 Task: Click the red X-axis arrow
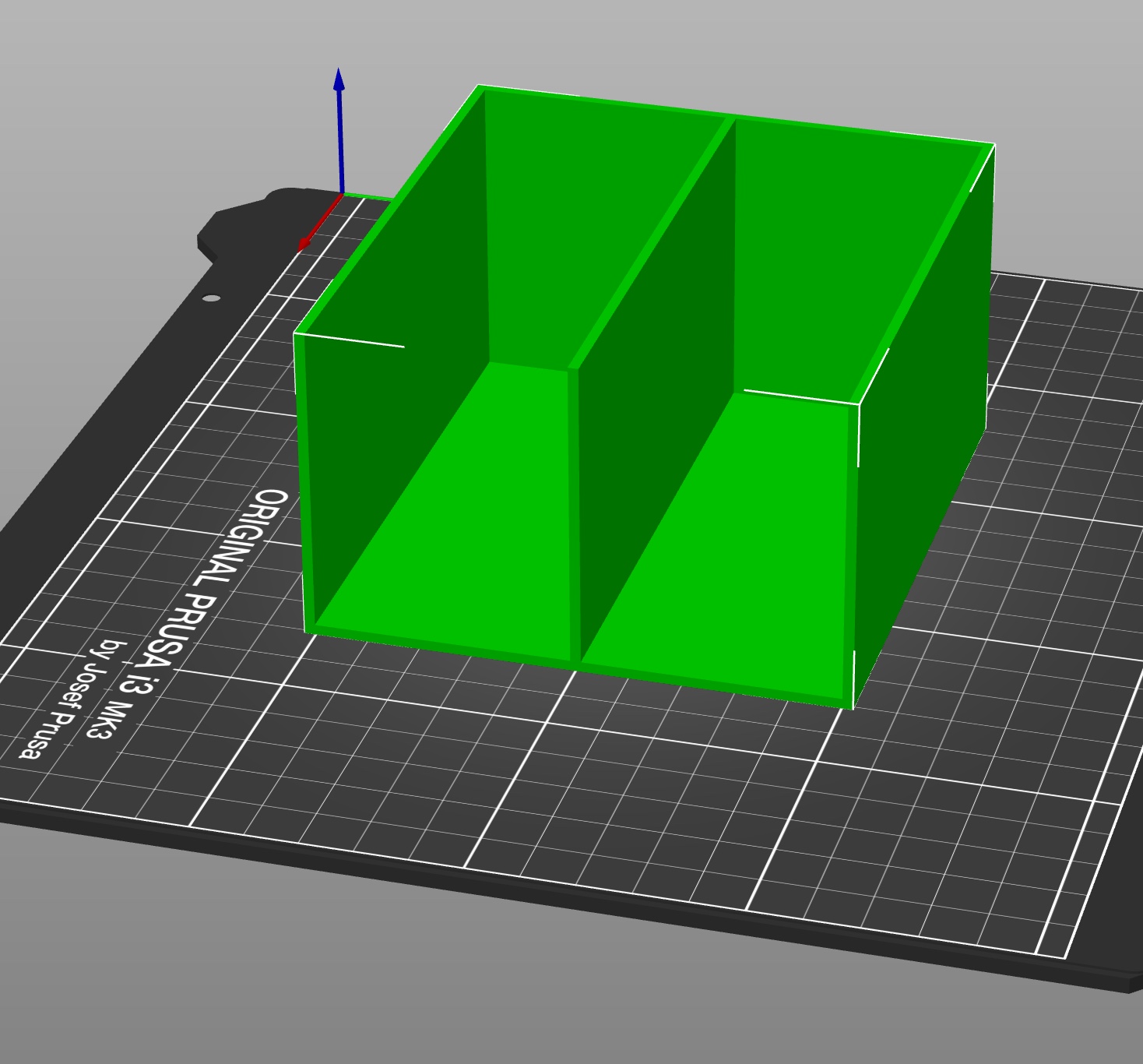pos(319,223)
